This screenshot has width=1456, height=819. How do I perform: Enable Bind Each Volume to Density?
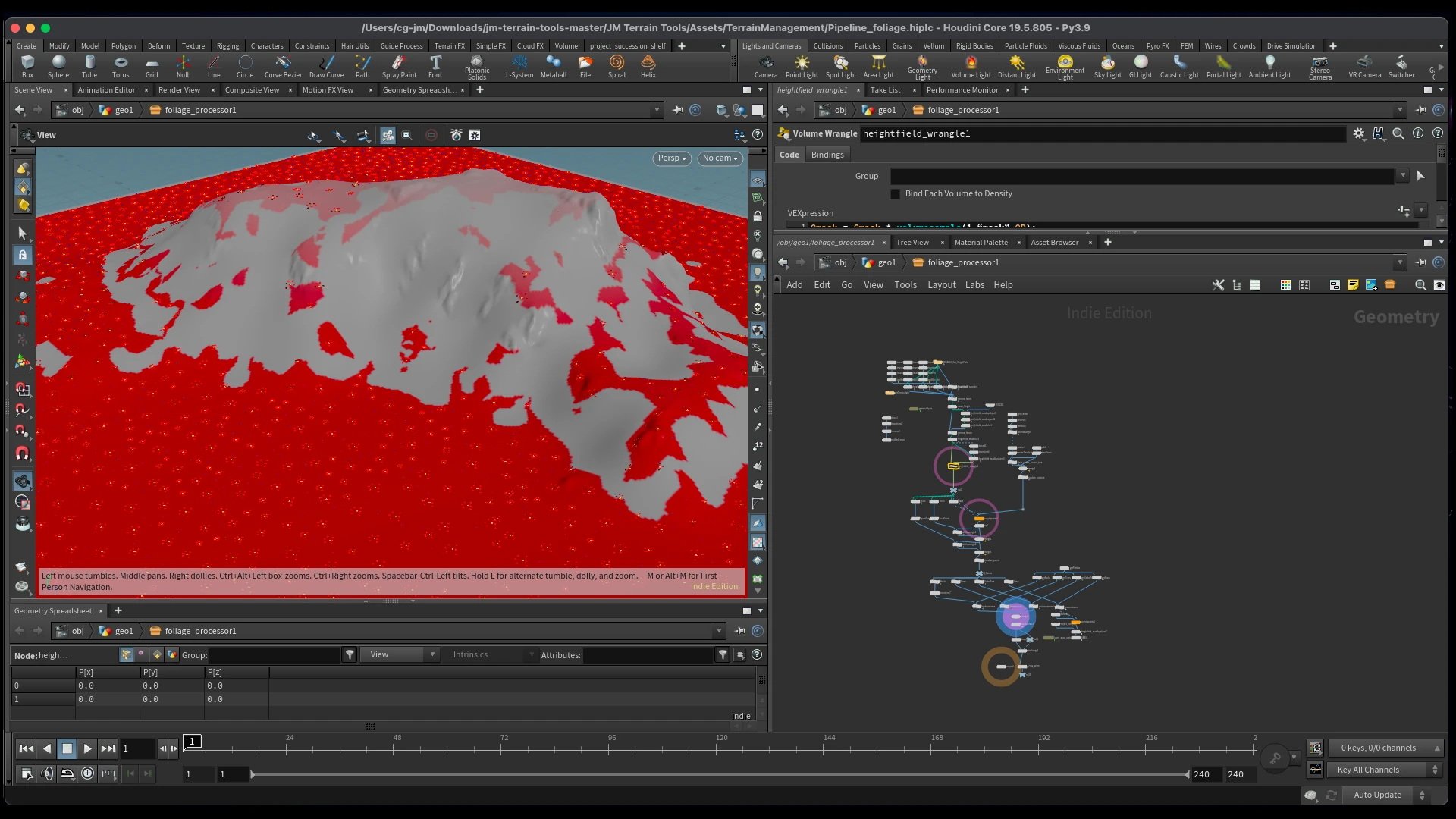coord(895,194)
